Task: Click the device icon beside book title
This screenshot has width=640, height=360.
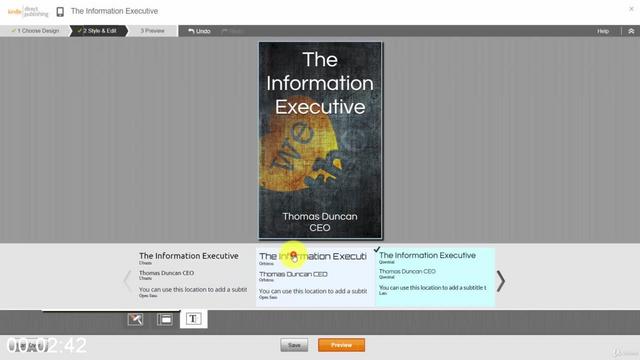Action: point(60,11)
